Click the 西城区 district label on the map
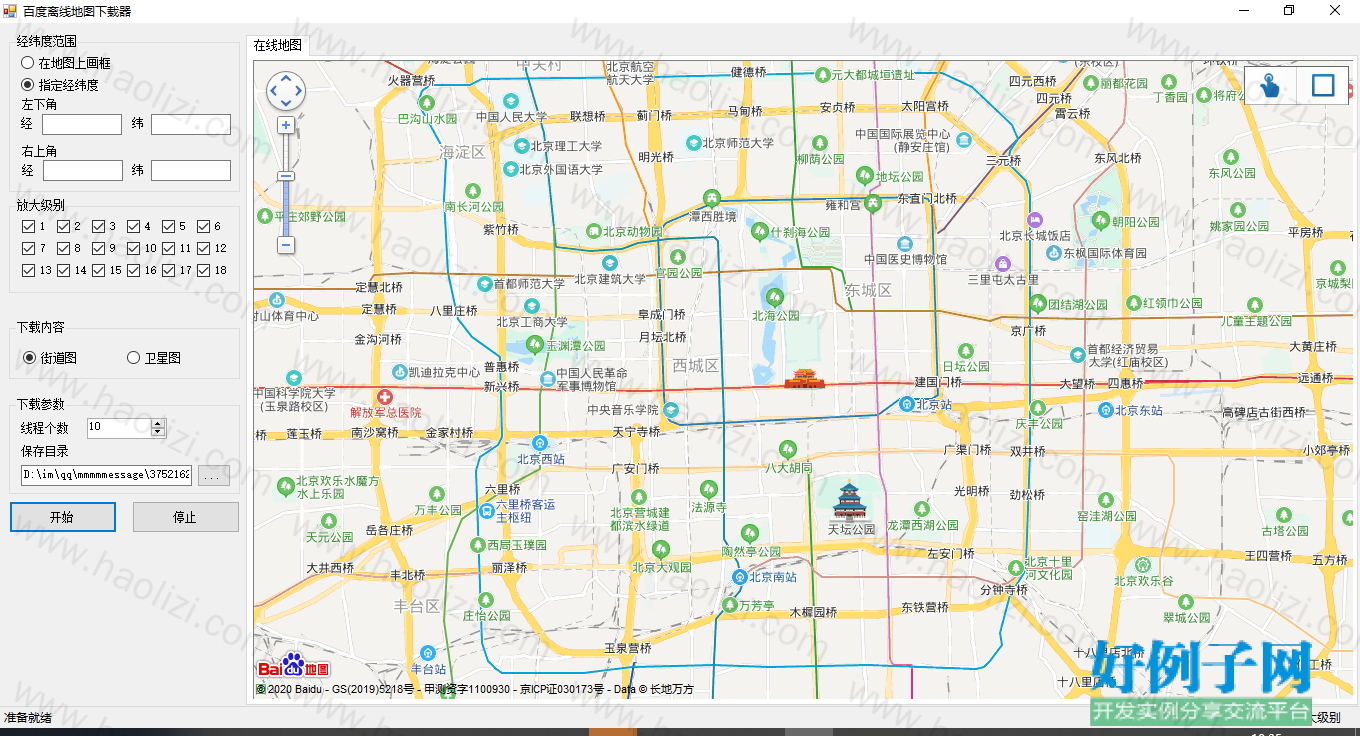The height and width of the screenshot is (736, 1360). [x=696, y=365]
